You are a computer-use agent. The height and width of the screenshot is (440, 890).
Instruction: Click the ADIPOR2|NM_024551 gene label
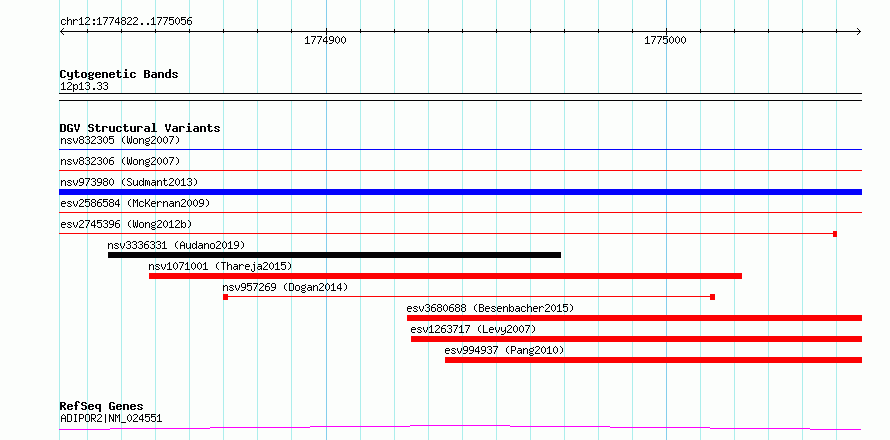tap(111, 418)
